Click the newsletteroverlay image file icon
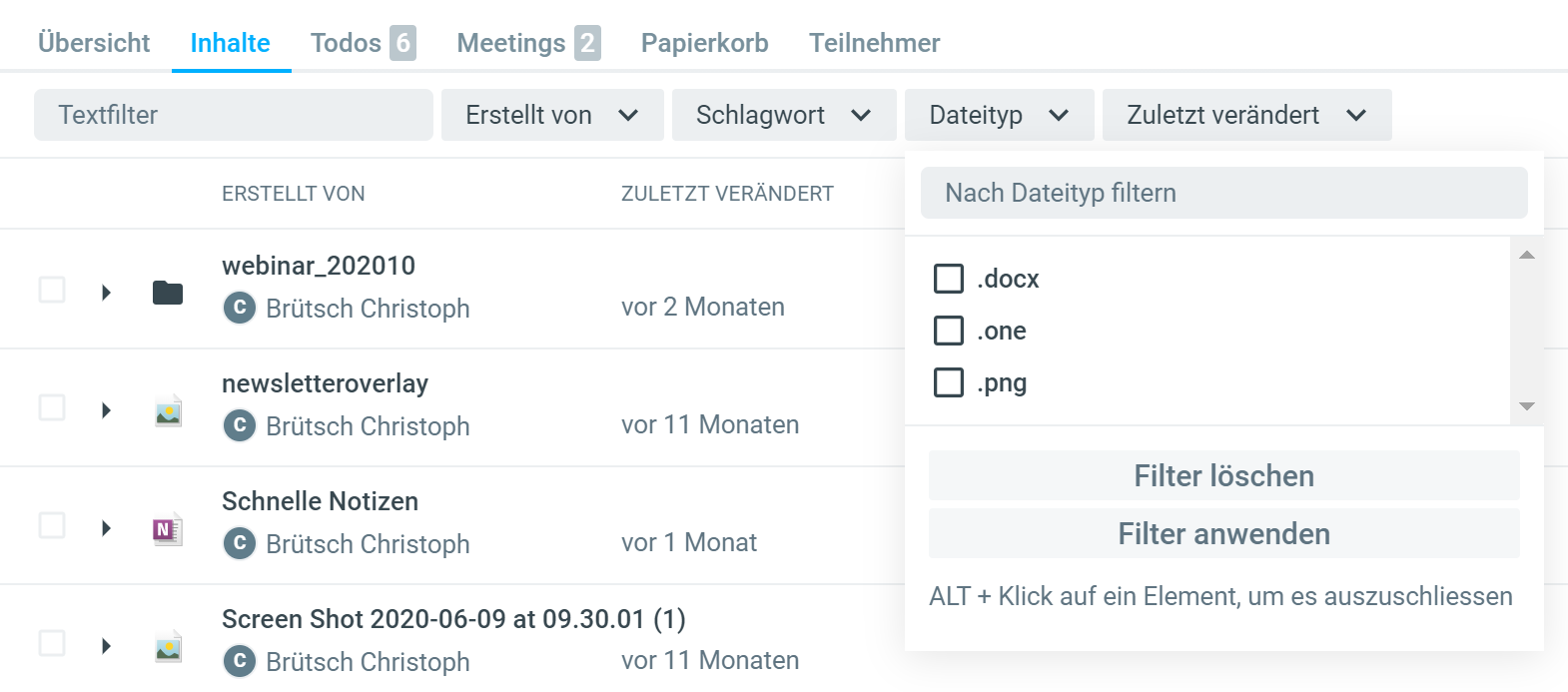The height and width of the screenshot is (692, 1568). click(x=168, y=410)
